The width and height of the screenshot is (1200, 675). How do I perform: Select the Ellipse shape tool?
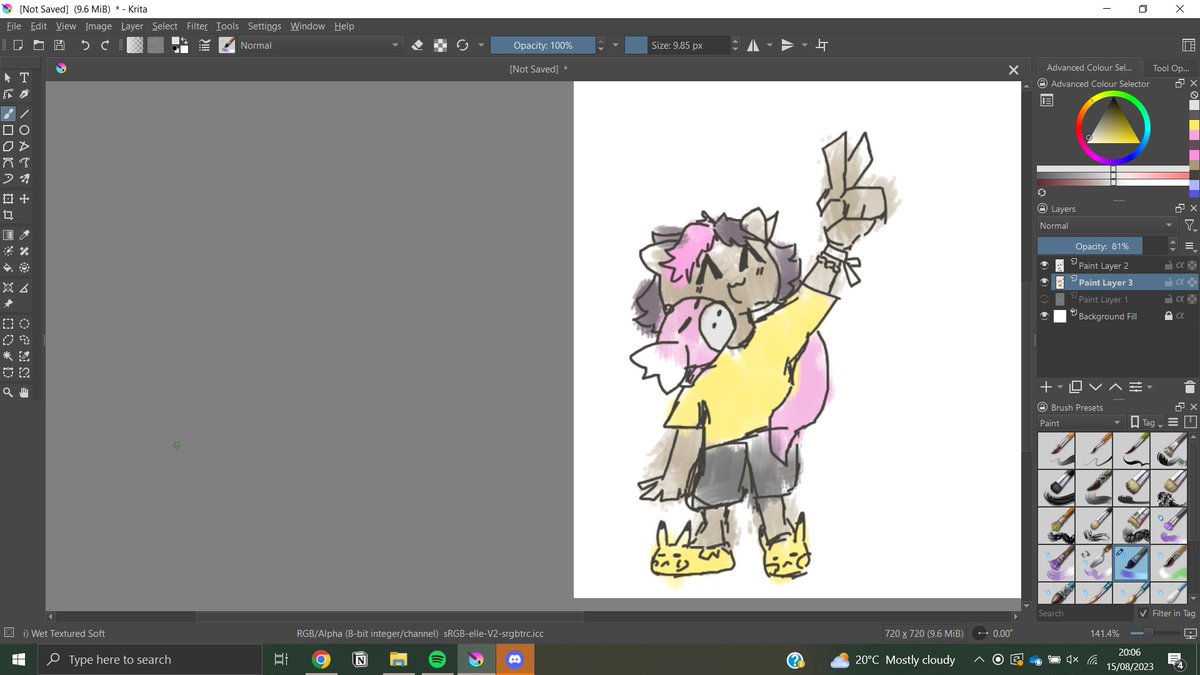click(x=25, y=130)
